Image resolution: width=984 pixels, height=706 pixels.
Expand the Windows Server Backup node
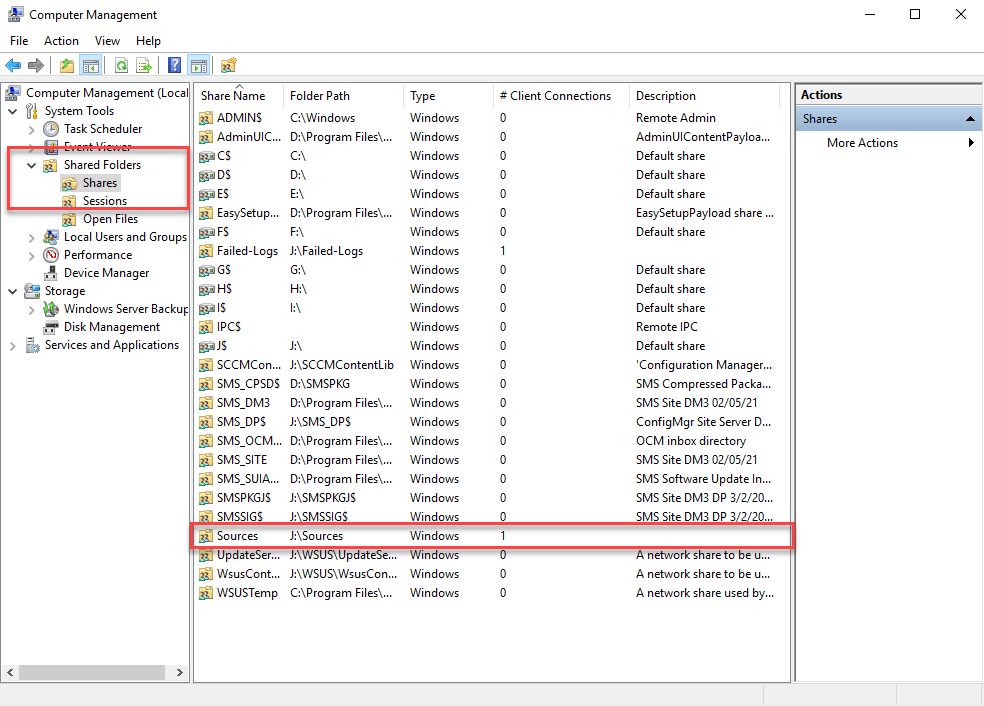coord(31,309)
